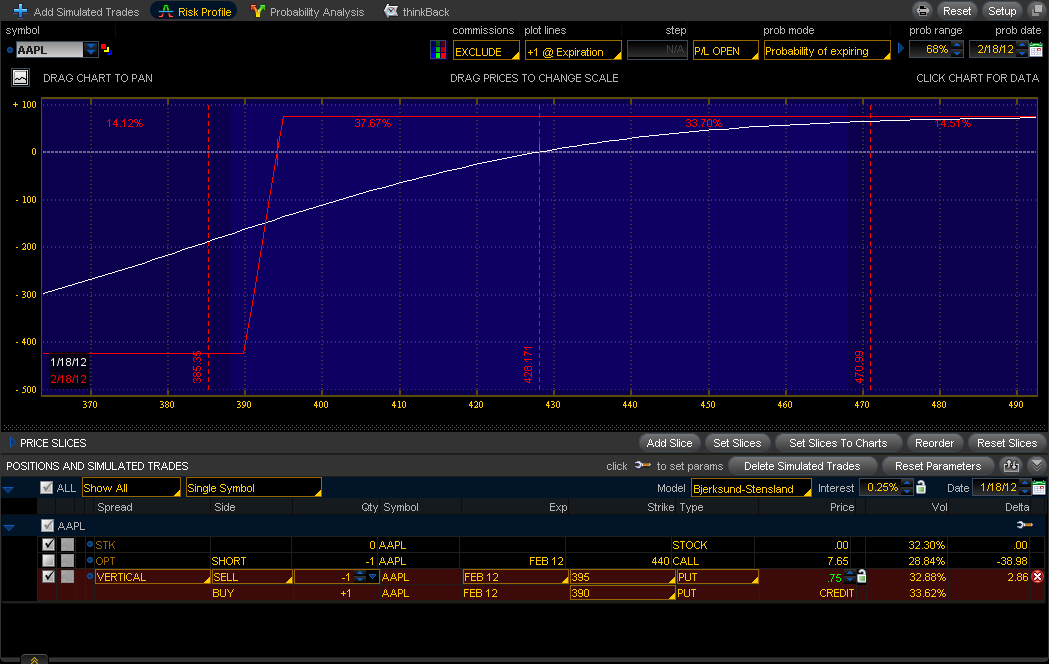
Task: Open the symbol dropdown arrow next to AAPL
Action: click(x=90, y=49)
